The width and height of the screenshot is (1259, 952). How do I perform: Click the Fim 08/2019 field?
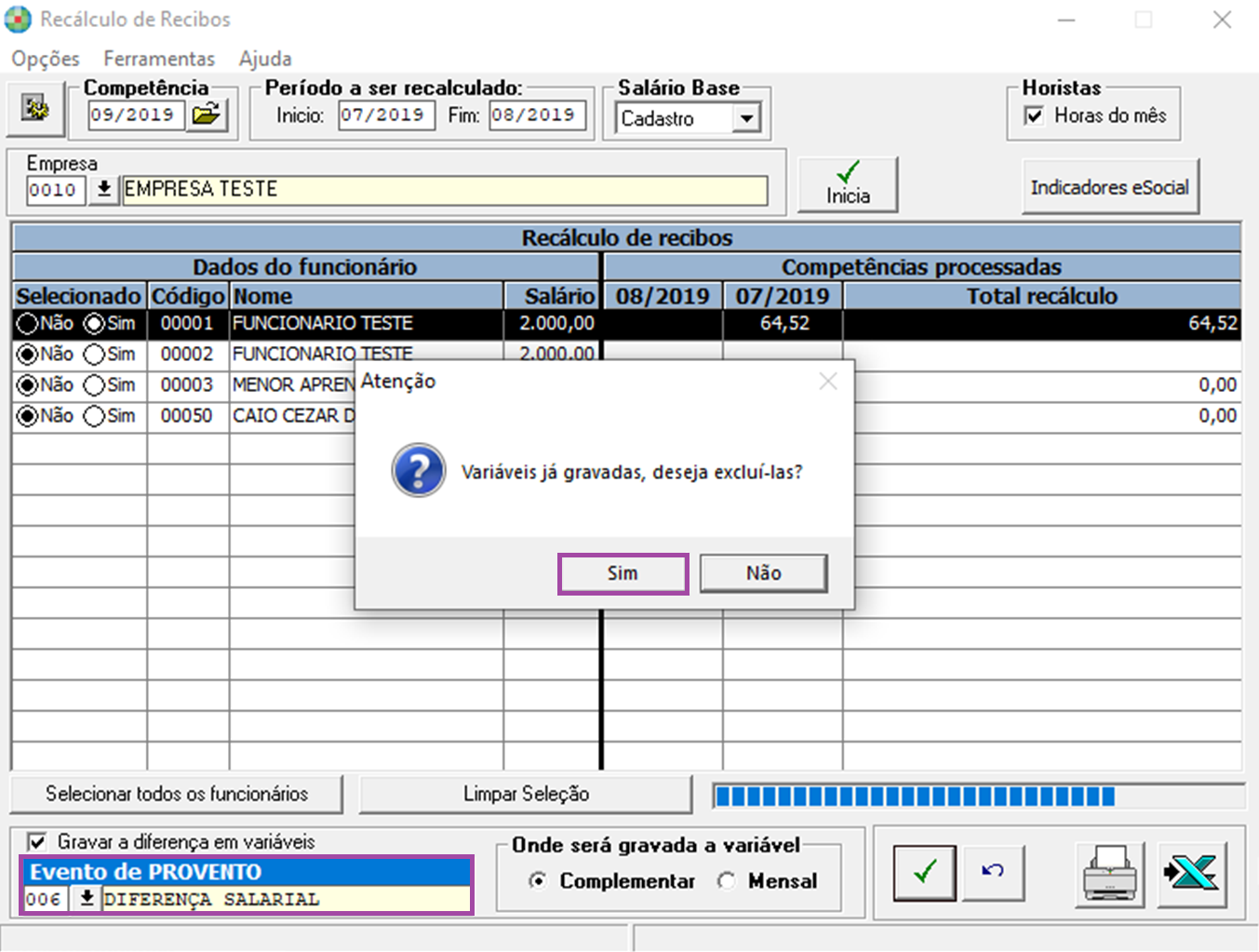coord(537,115)
